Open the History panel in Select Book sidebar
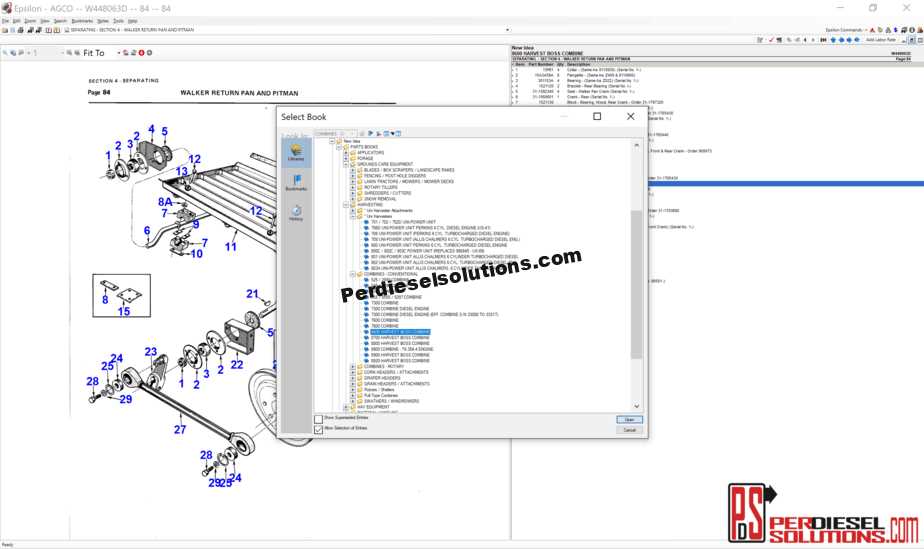 [x=296, y=213]
